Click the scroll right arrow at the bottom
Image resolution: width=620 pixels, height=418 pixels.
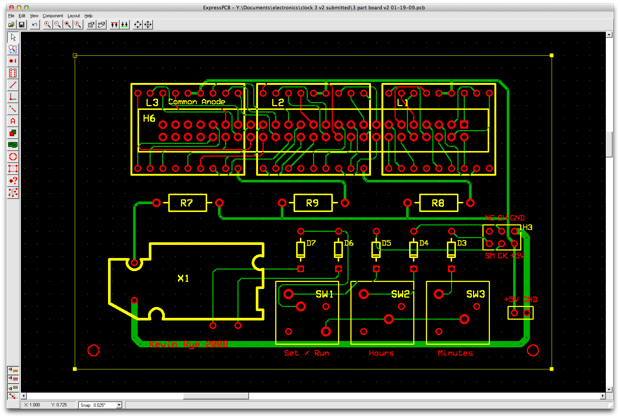point(603,396)
